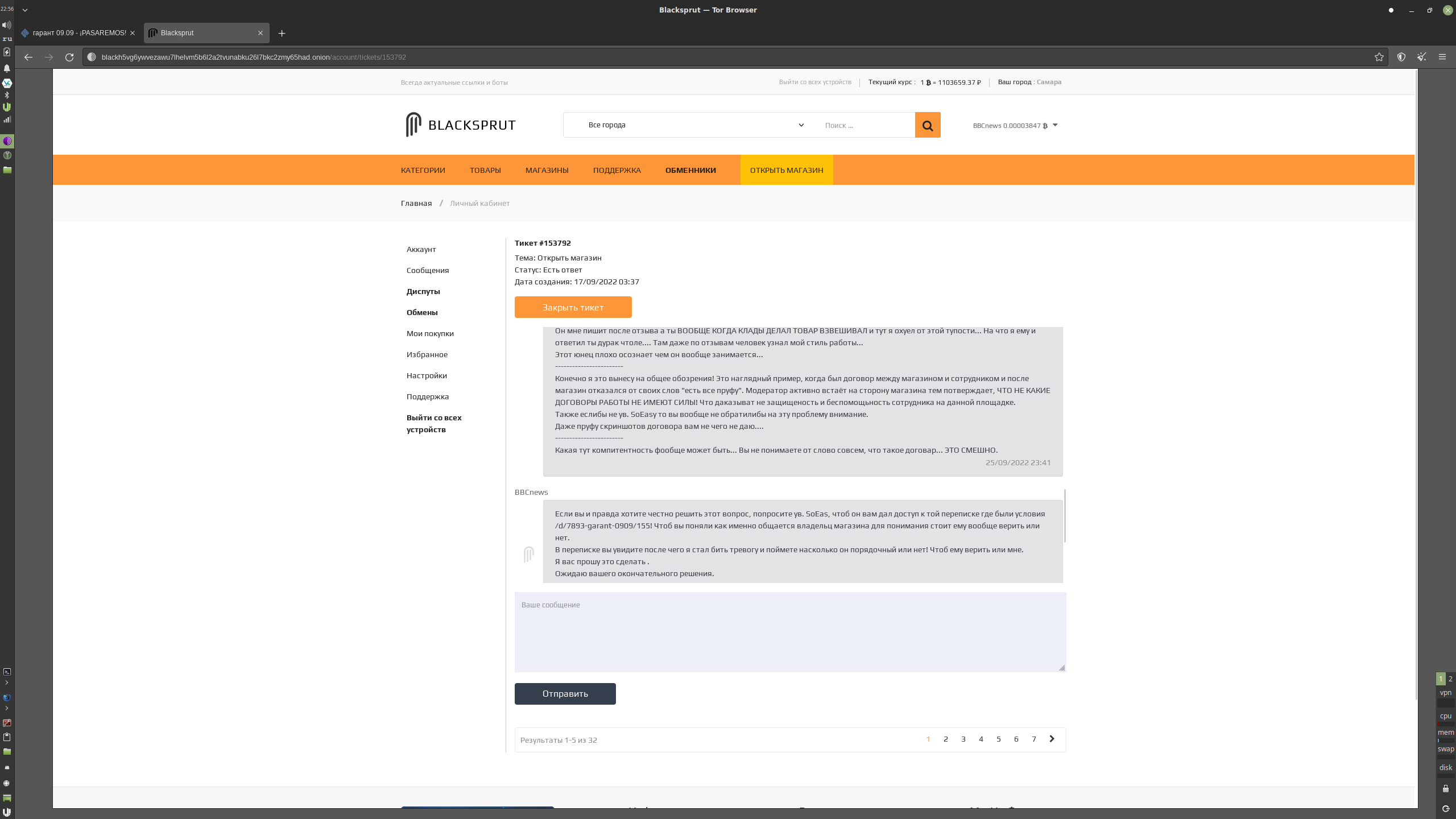1456x819 pixels.
Task: Click the browser forward arrow
Action: 49,57
